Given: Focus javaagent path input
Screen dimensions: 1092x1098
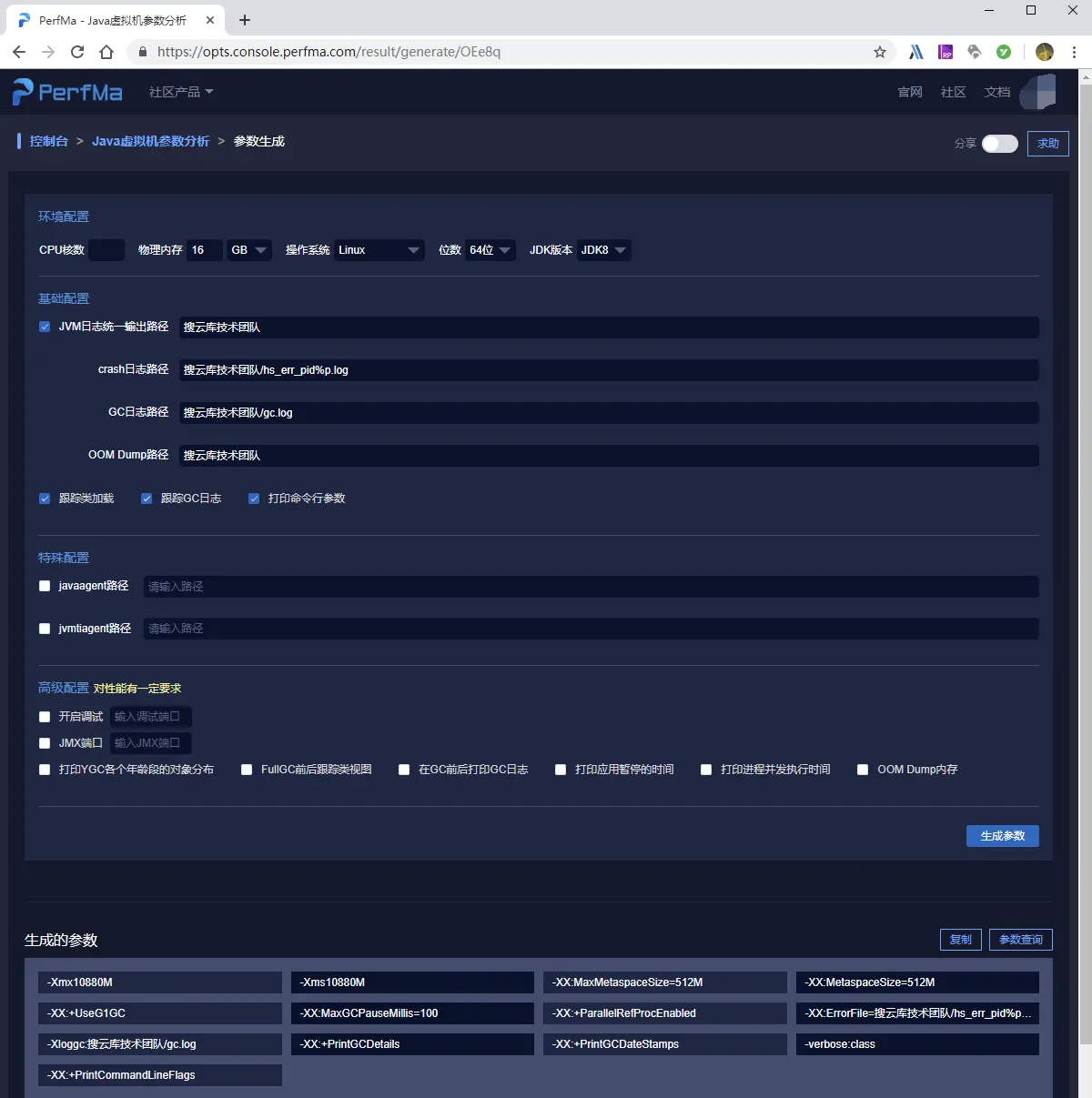Looking at the screenshot, I should [591, 587].
